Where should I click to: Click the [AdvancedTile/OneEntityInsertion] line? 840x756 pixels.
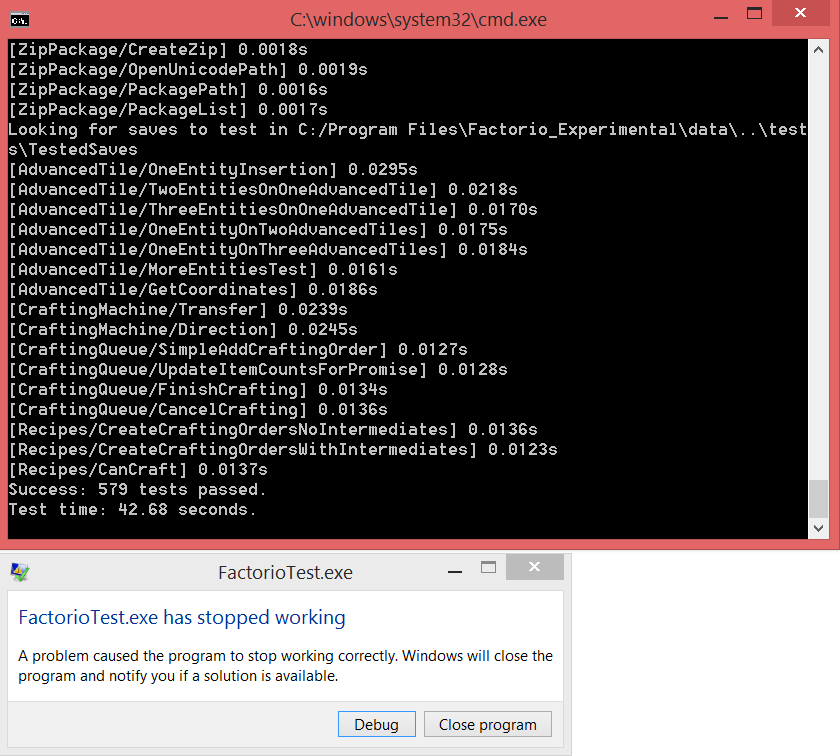[x=213, y=169]
